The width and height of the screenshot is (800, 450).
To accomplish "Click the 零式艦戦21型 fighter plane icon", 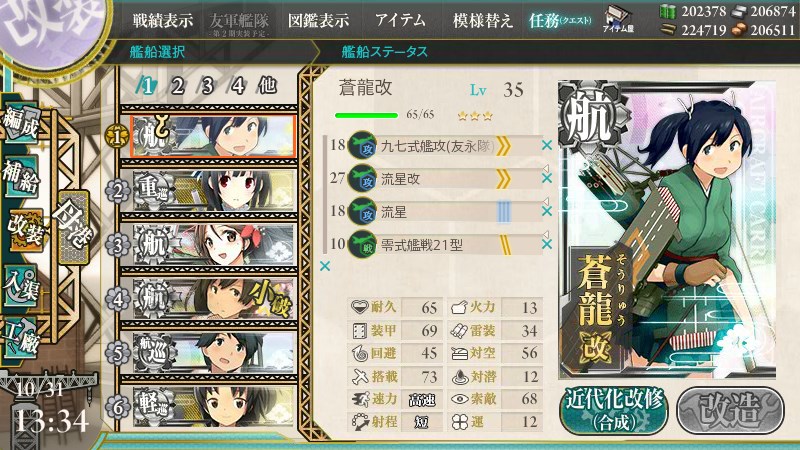I will point(362,245).
